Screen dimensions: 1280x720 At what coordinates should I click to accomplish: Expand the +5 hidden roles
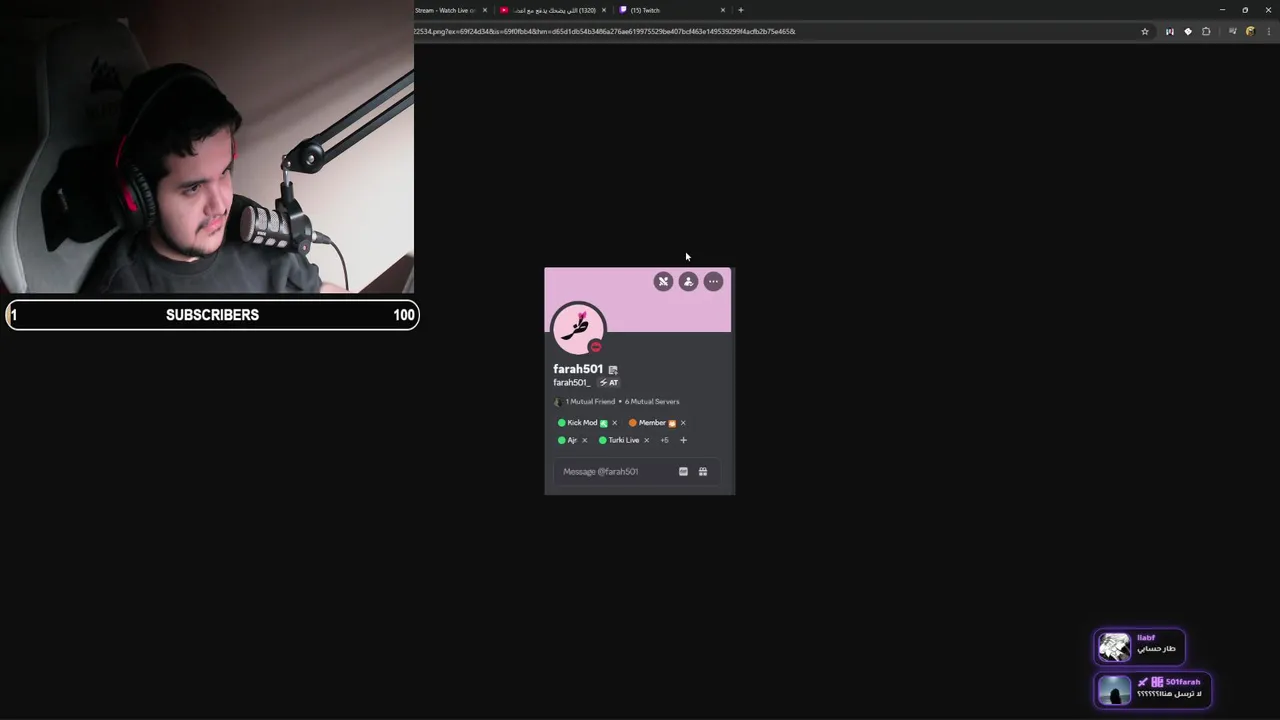click(664, 440)
